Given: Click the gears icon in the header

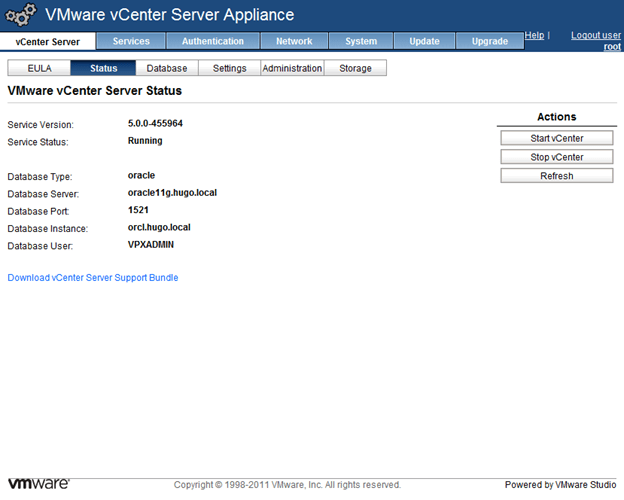Looking at the screenshot, I should coord(22,15).
